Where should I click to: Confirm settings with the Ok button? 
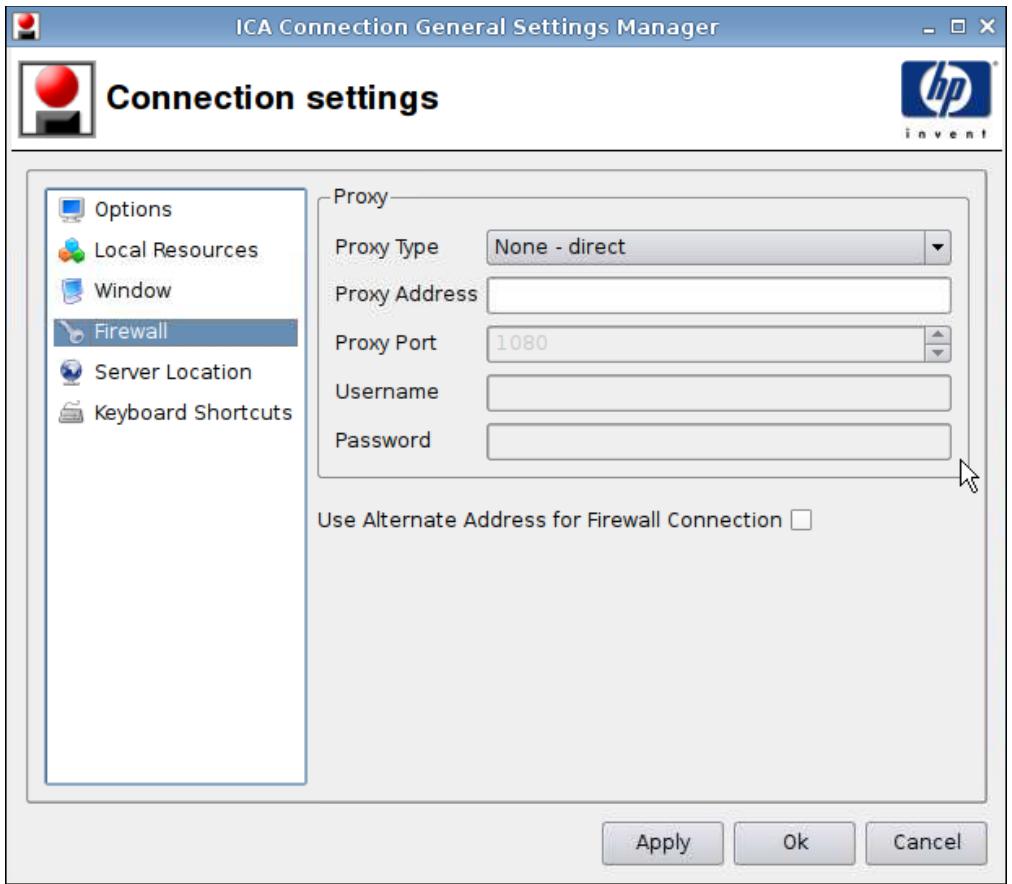click(x=794, y=843)
